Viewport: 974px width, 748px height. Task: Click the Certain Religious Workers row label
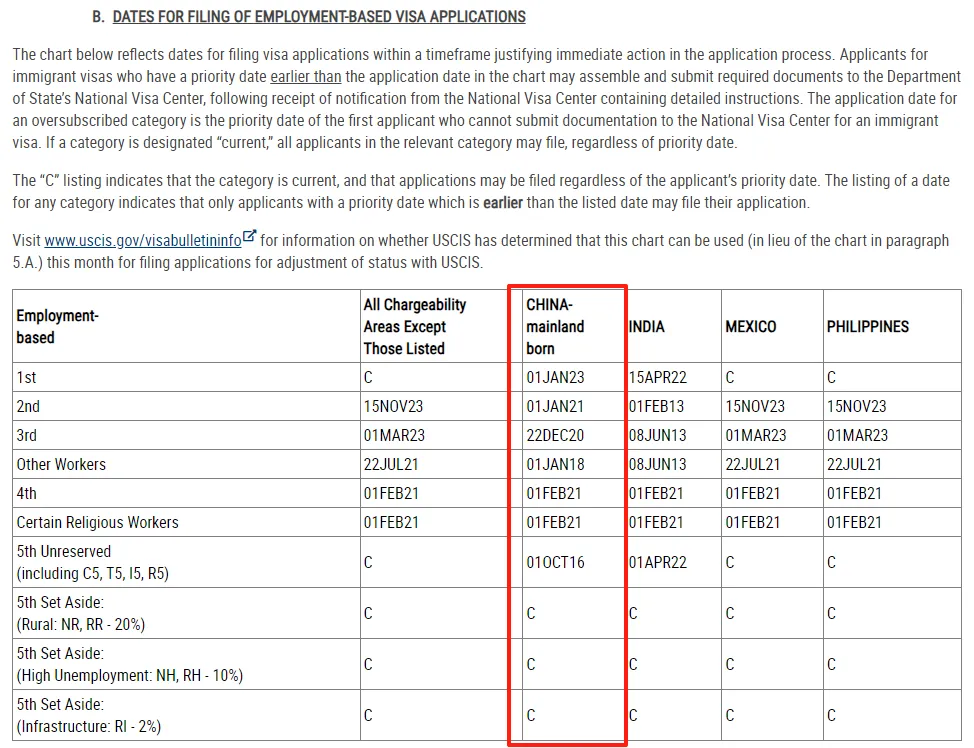pyautogui.click(x=97, y=522)
